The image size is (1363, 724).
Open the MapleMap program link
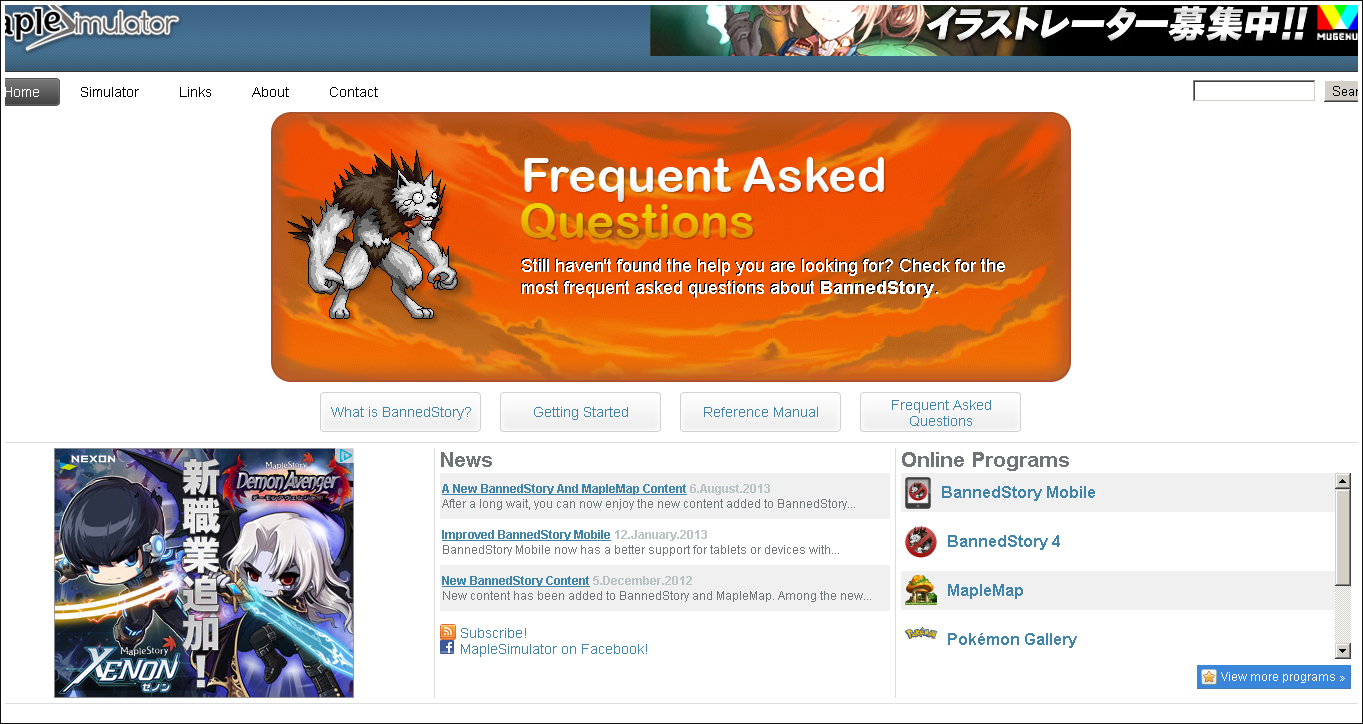click(985, 590)
